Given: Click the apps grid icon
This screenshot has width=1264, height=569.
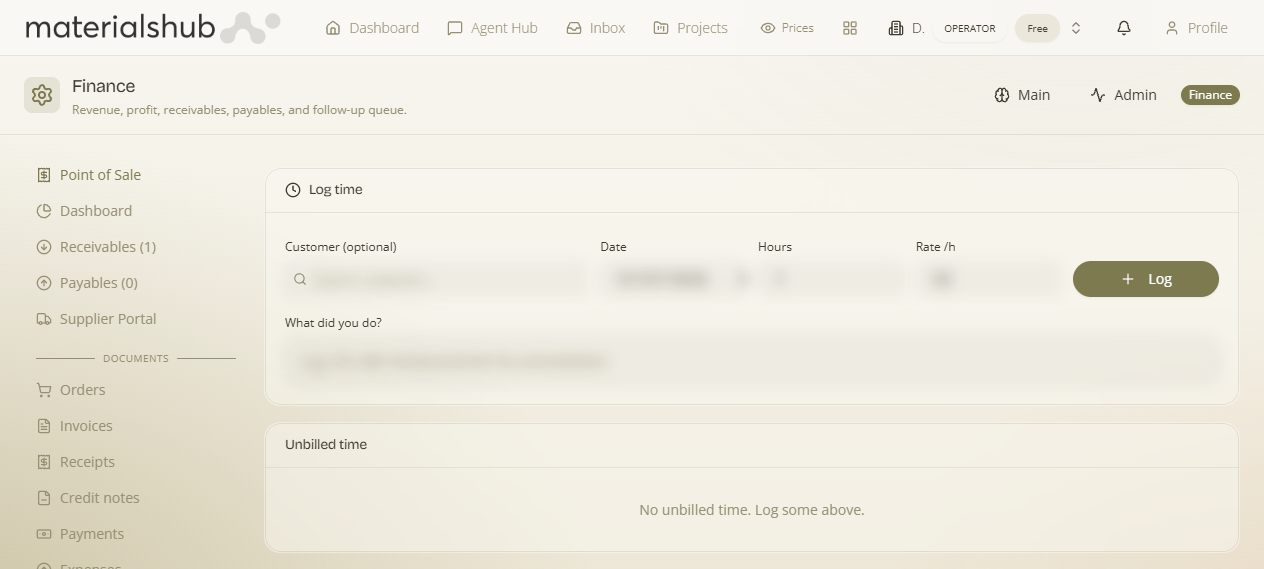Looking at the screenshot, I should click(x=850, y=28).
